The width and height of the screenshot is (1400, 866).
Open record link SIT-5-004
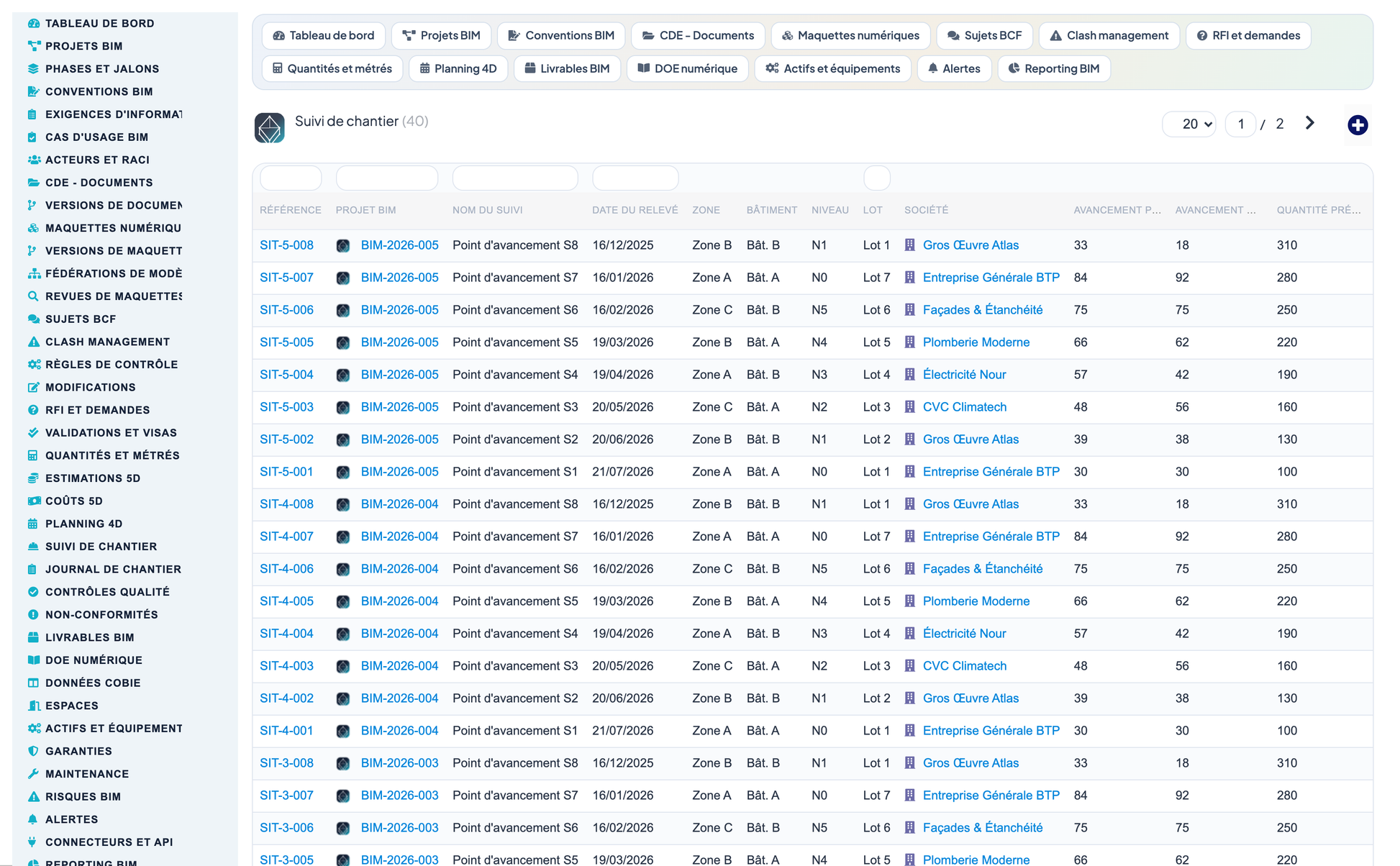pyautogui.click(x=286, y=375)
